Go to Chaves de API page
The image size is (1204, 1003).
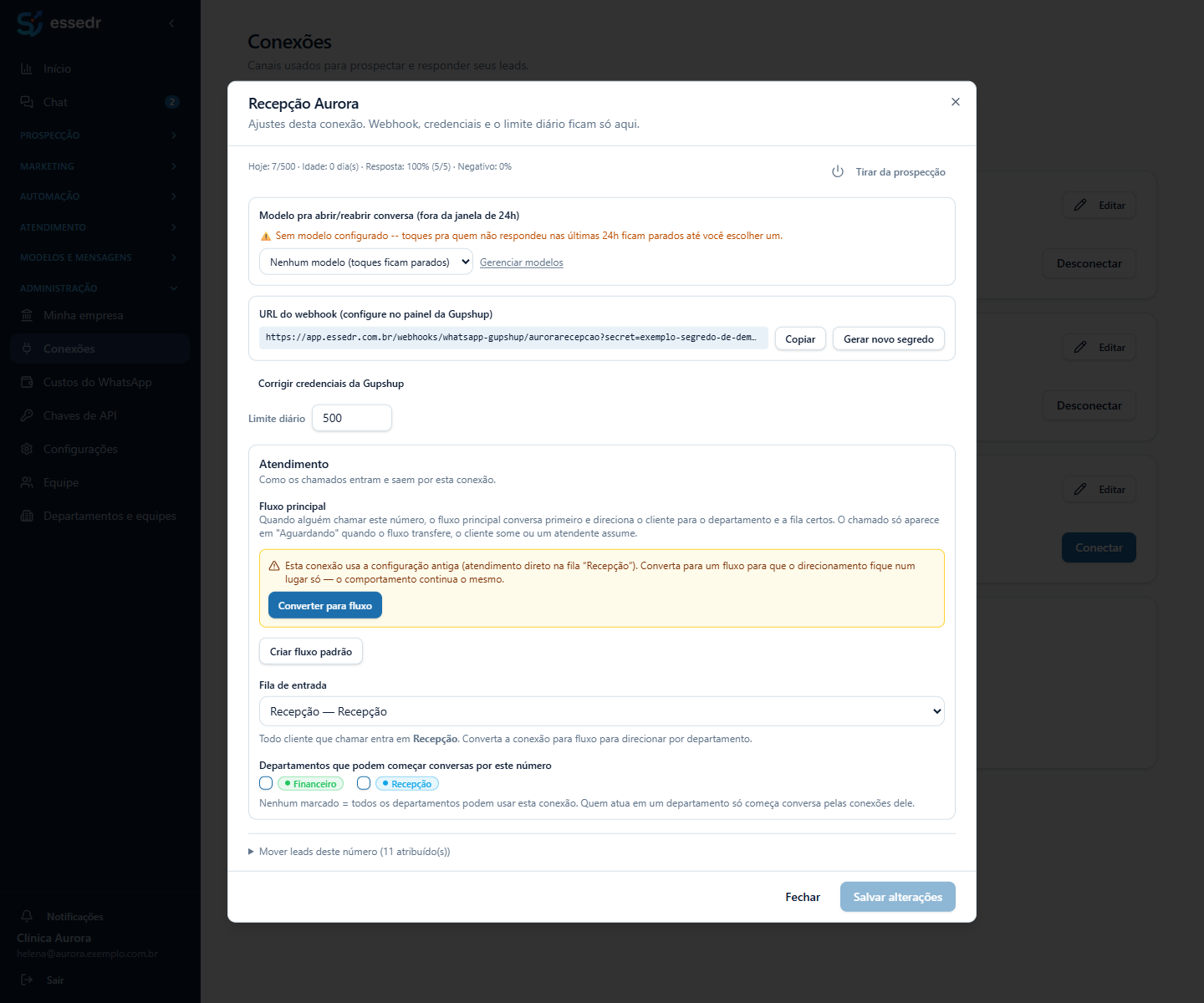coord(100,415)
